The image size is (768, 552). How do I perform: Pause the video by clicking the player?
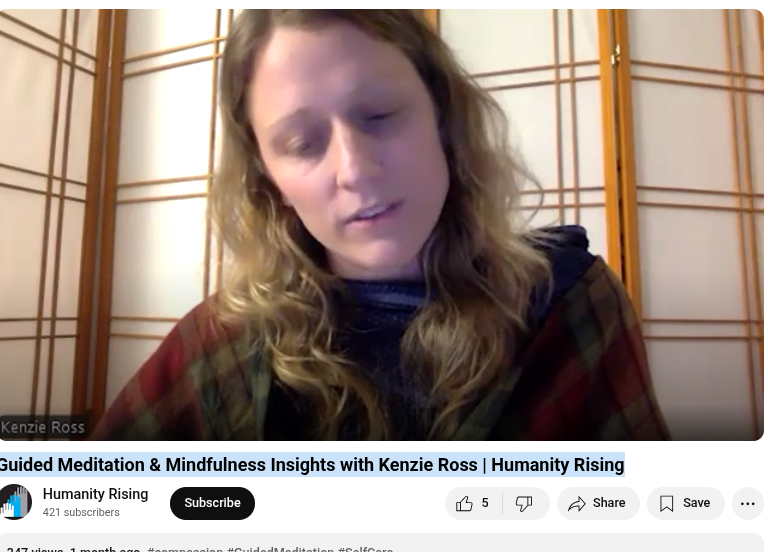[382, 224]
